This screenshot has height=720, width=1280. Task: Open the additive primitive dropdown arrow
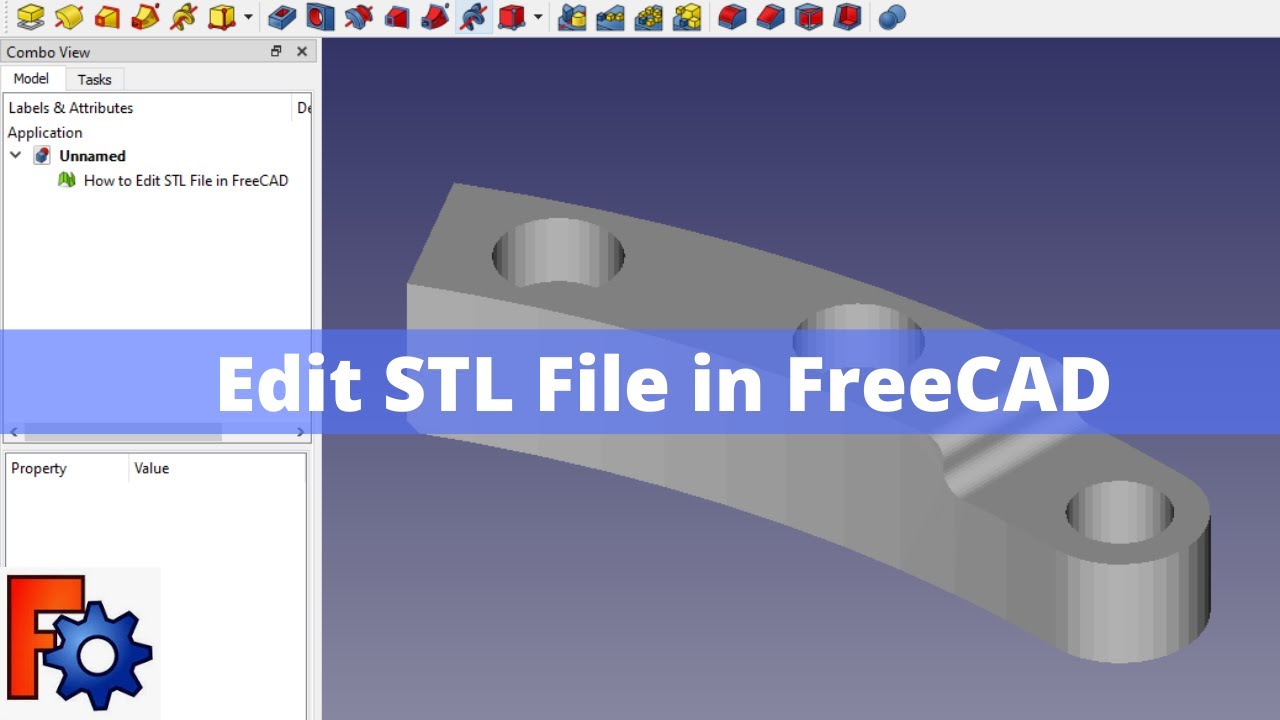tap(248, 17)
